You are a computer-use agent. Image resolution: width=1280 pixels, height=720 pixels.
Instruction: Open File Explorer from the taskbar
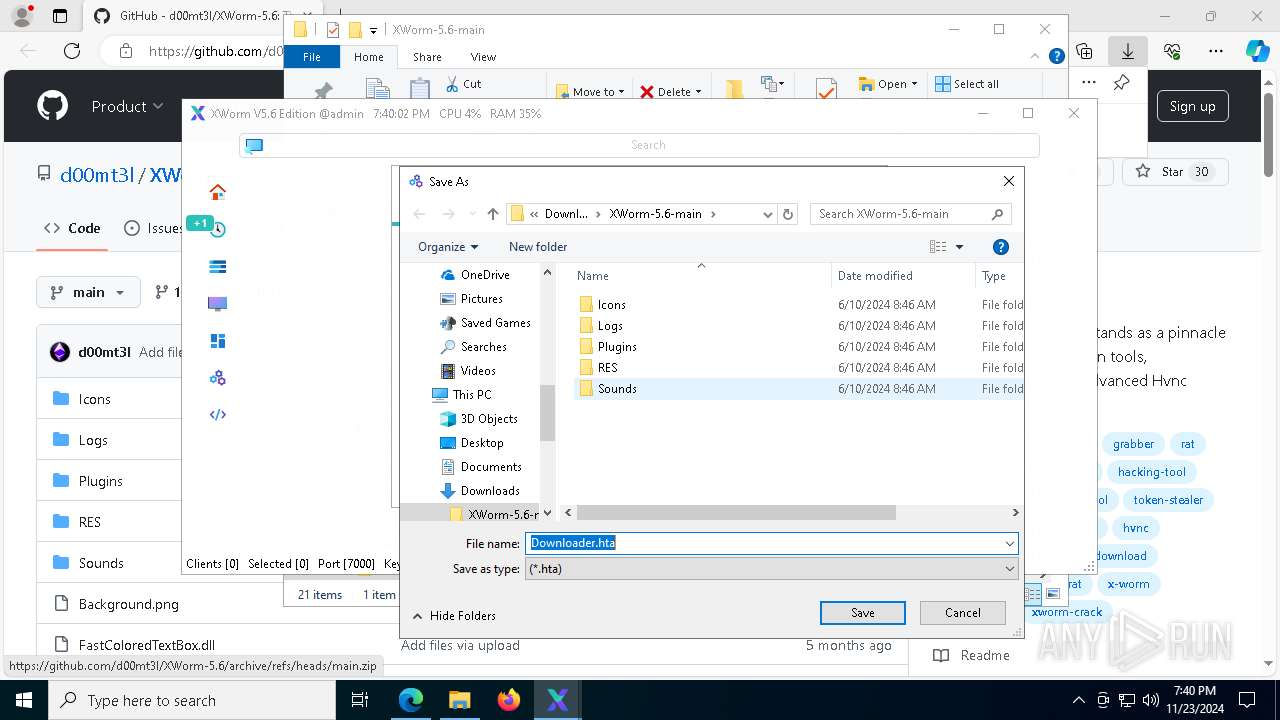coord(460,700)
